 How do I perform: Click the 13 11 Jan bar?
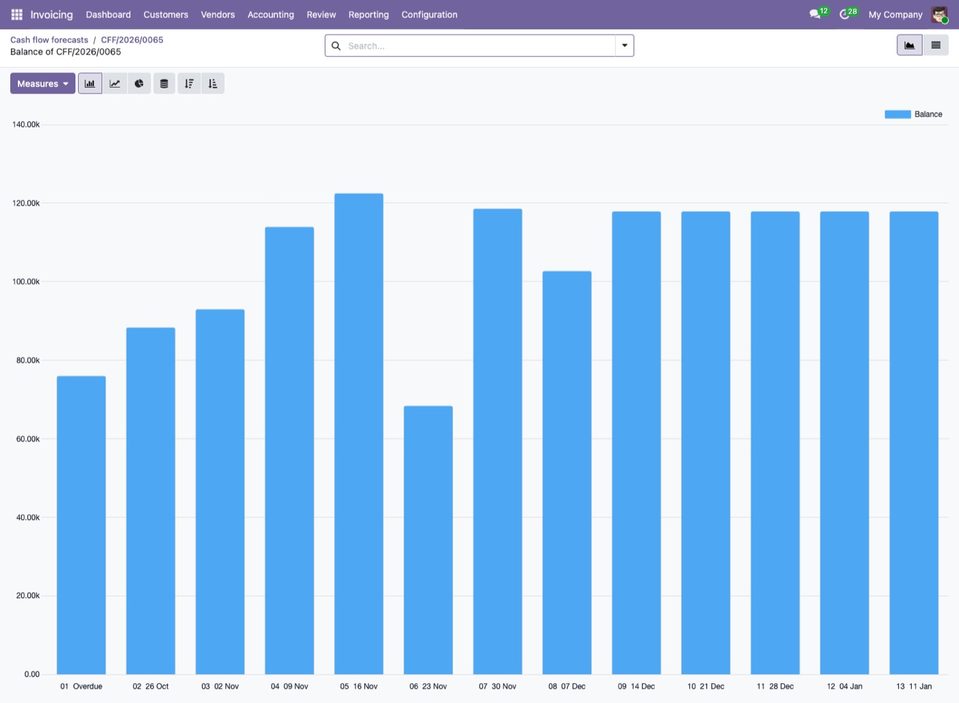click(914, 443)
